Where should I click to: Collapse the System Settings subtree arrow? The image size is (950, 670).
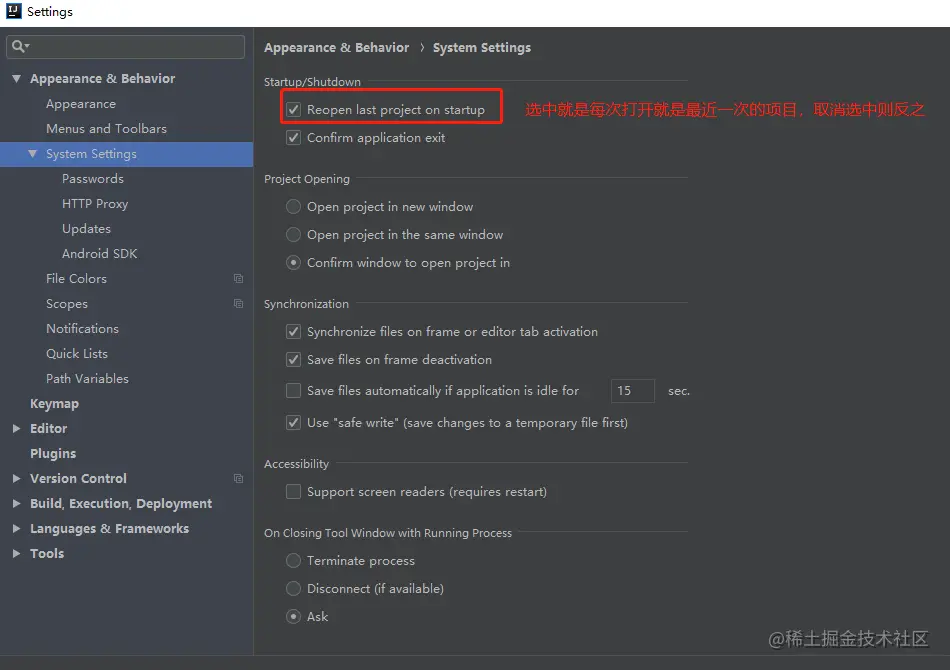click(x=33, y=153)
